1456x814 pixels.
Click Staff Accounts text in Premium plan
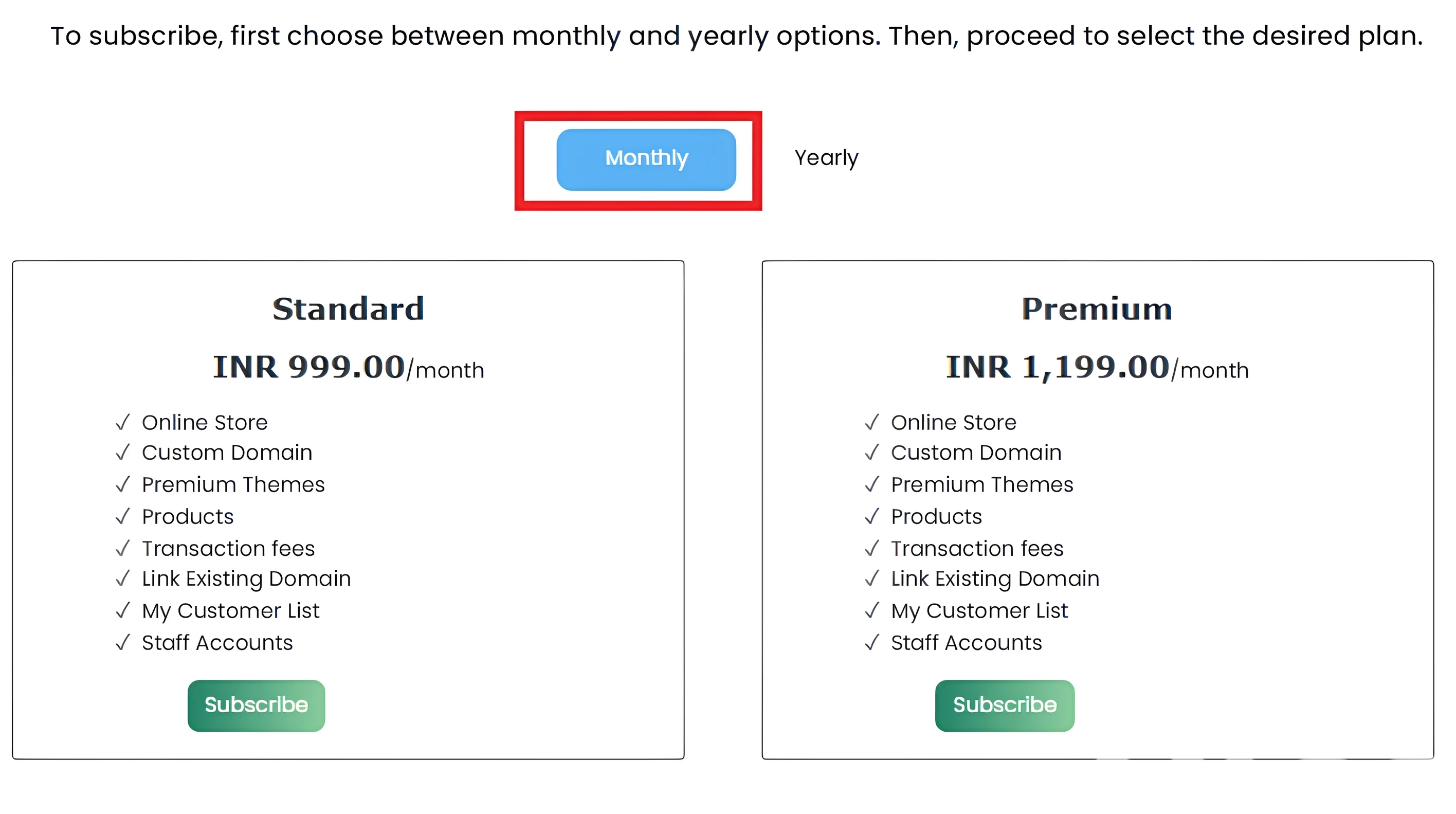point(966,643)
